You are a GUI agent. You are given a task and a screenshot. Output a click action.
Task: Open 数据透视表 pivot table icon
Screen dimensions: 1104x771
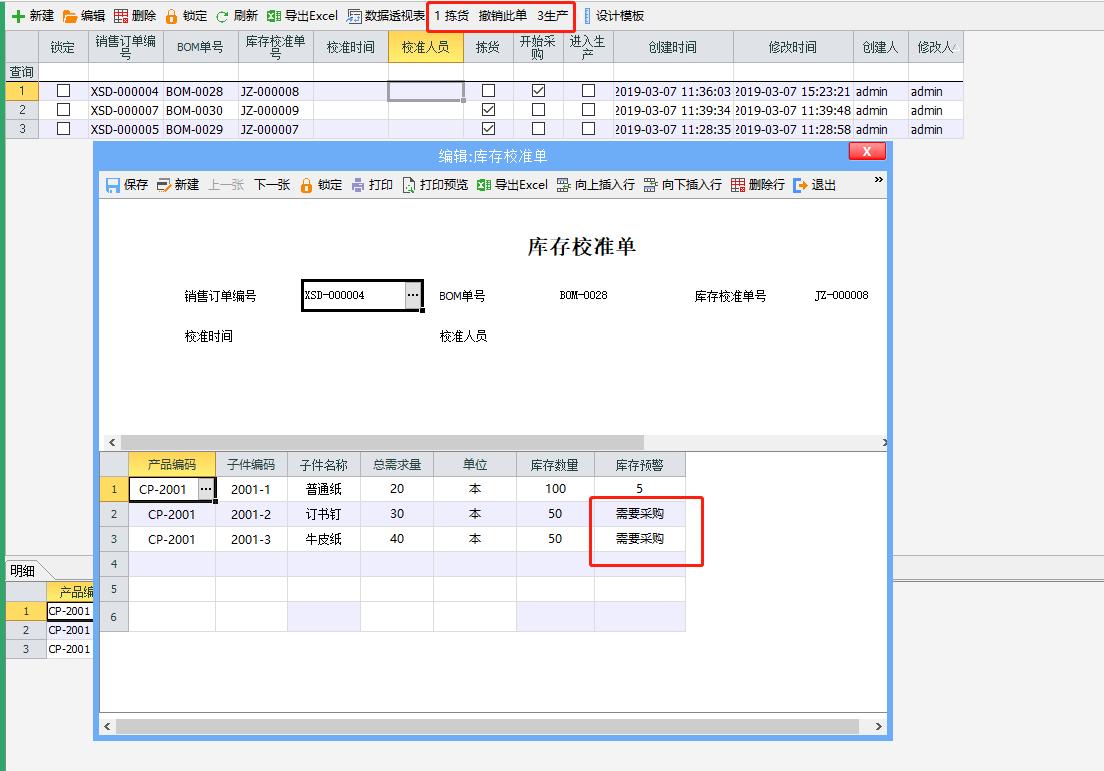pos(354,15)
